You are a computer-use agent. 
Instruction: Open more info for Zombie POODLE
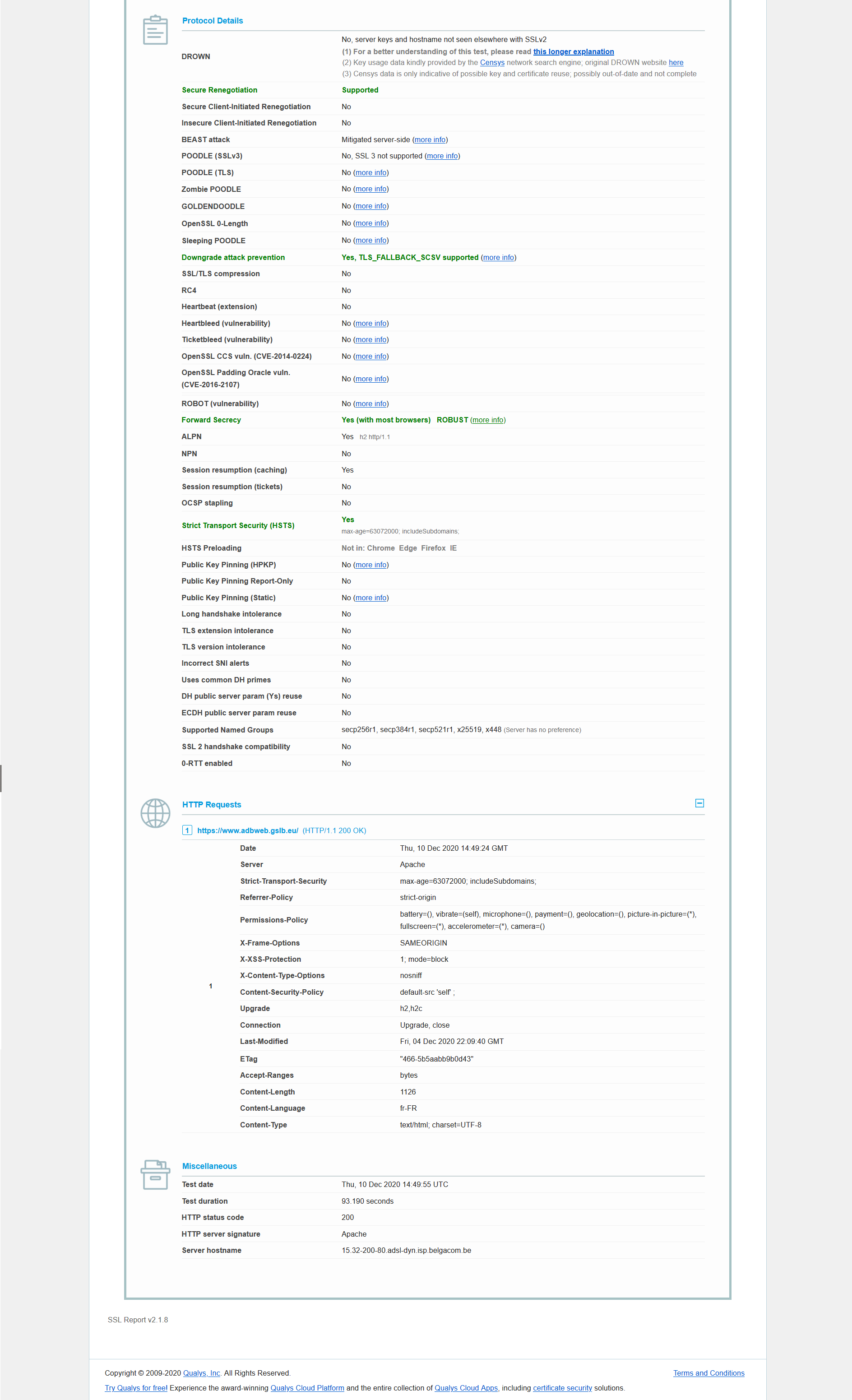371,189
